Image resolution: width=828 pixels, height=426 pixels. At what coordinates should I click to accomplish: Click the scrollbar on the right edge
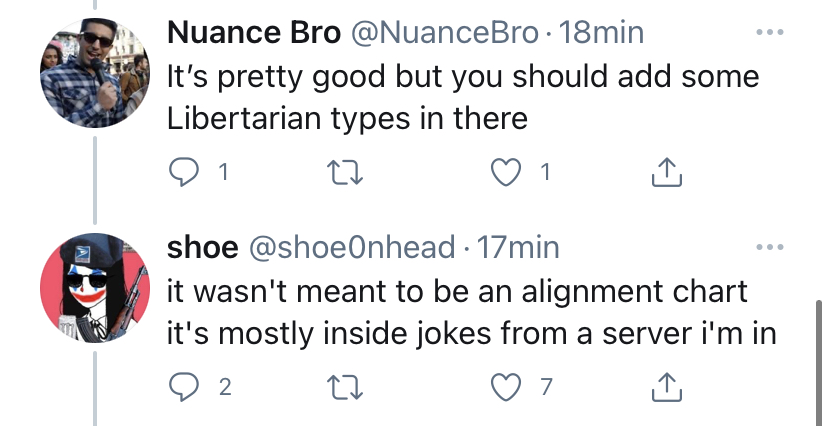point(819,363)
